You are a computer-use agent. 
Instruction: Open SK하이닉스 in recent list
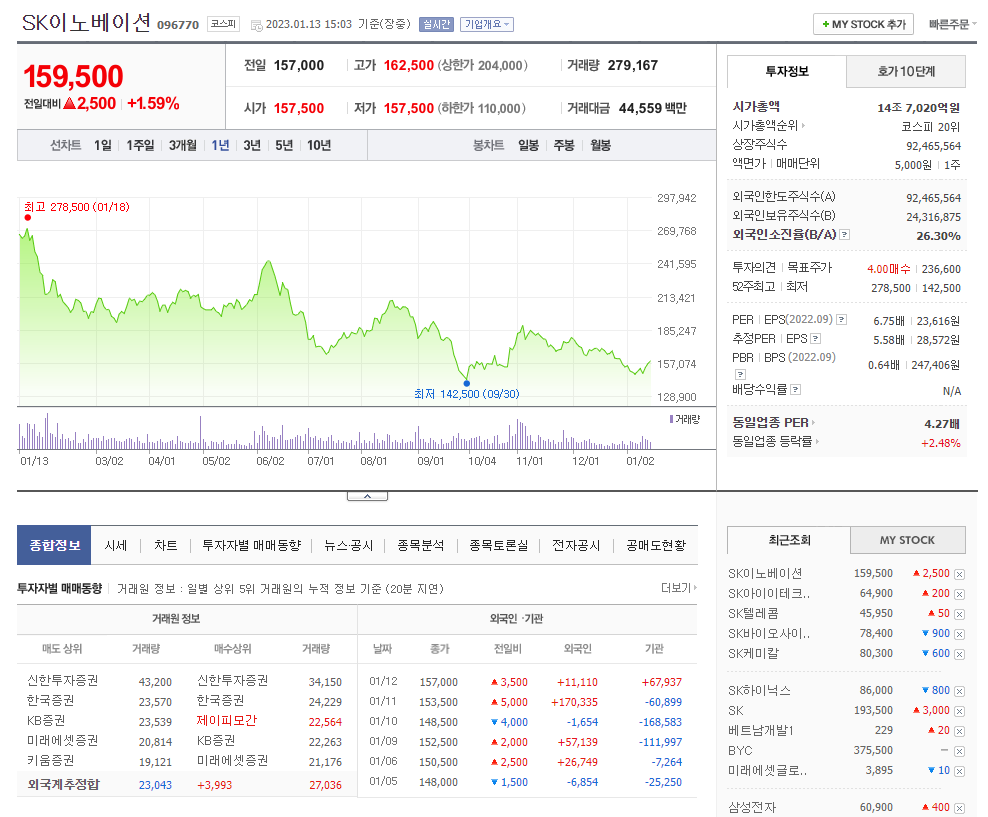pyautogui.click(x=759, y=691)
